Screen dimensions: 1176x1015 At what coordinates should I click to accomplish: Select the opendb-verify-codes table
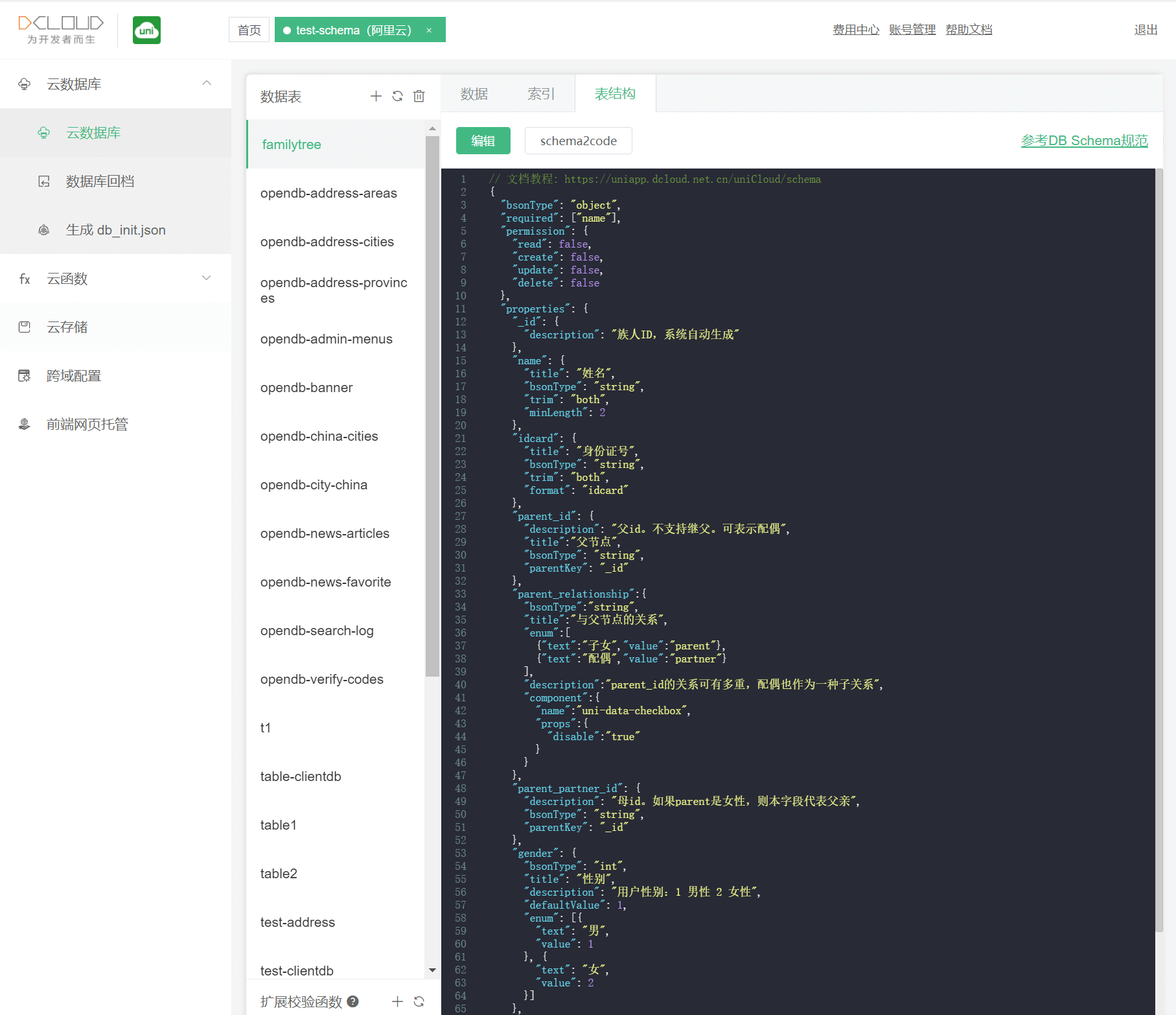[336, 679]
